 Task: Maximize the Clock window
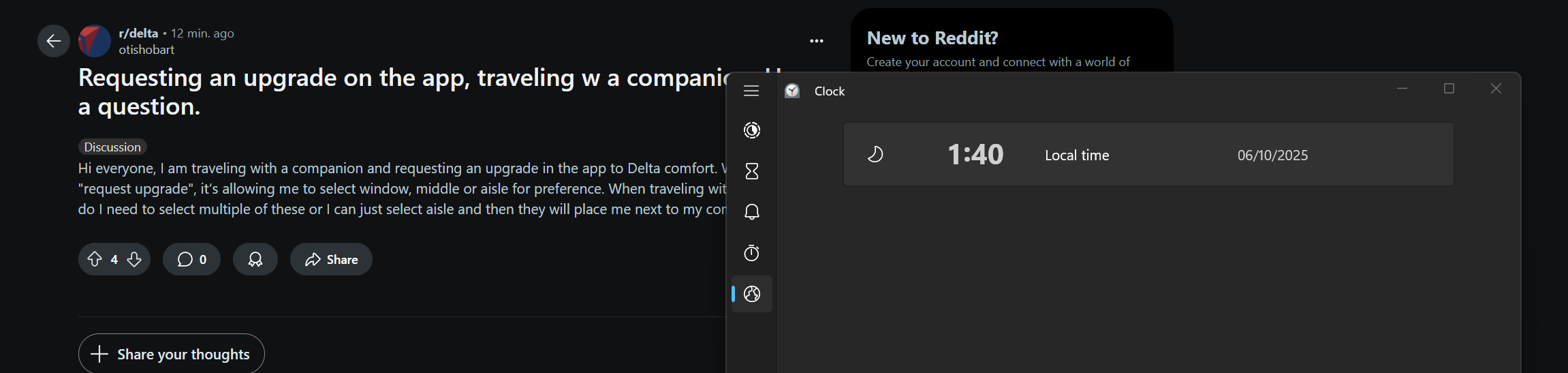pyautogui.click(x=1449, y=89)
